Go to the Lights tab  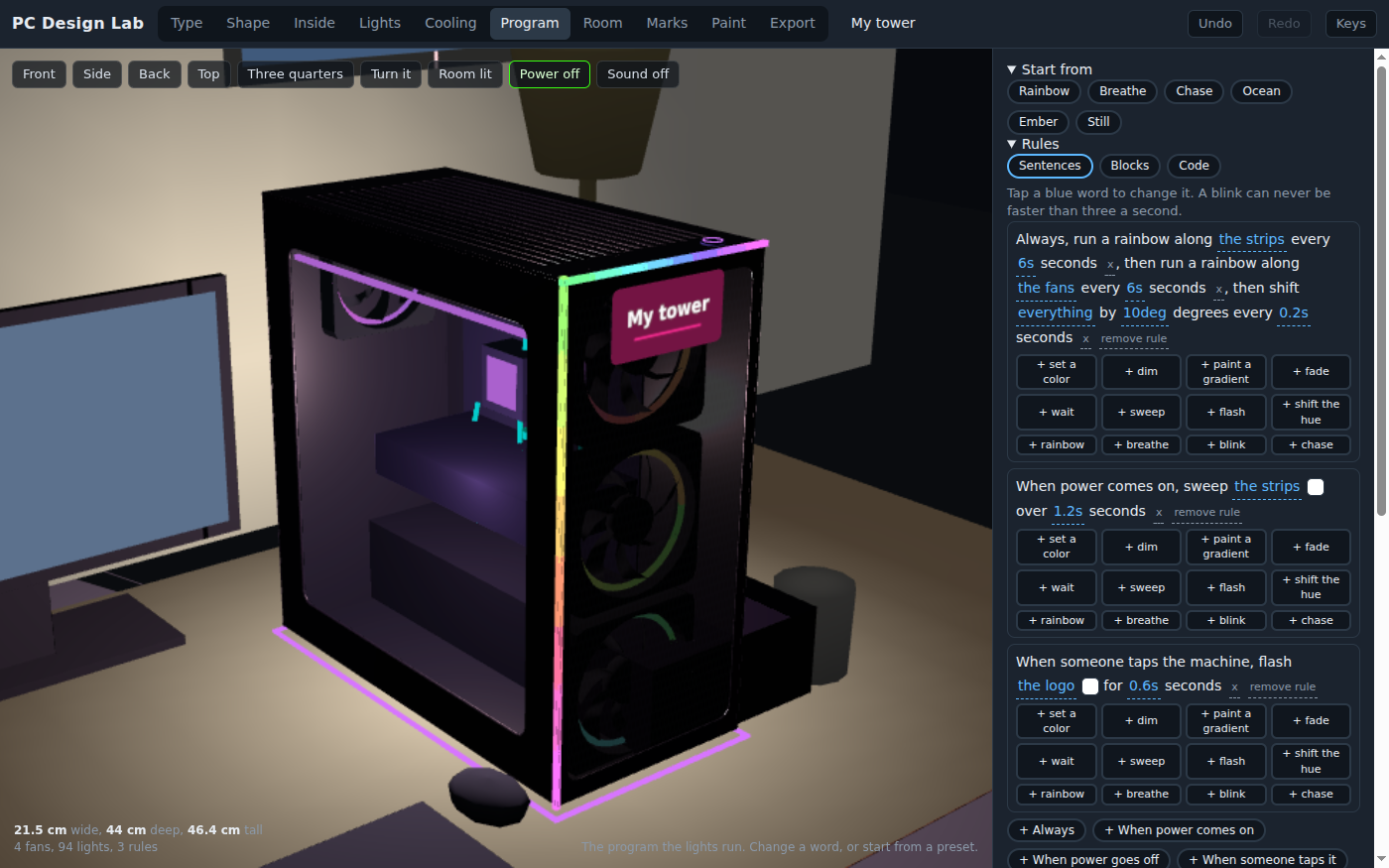(380, 23)
